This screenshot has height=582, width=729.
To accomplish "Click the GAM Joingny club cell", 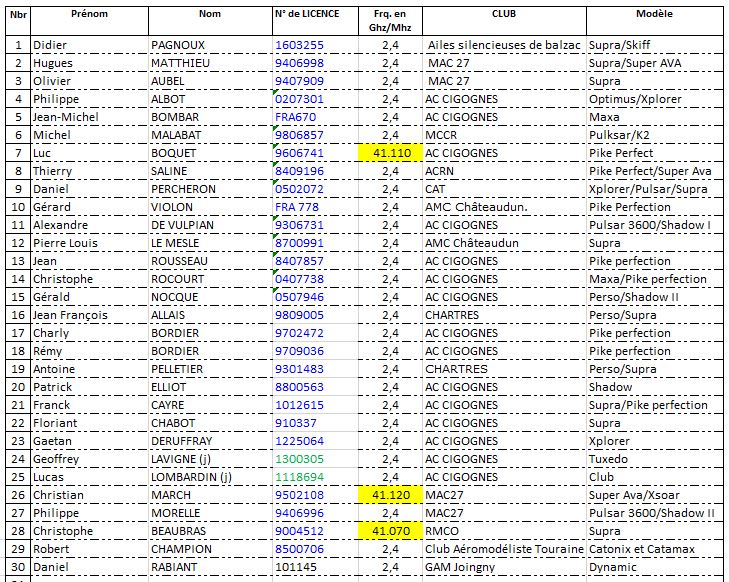I will pos(504,567).
